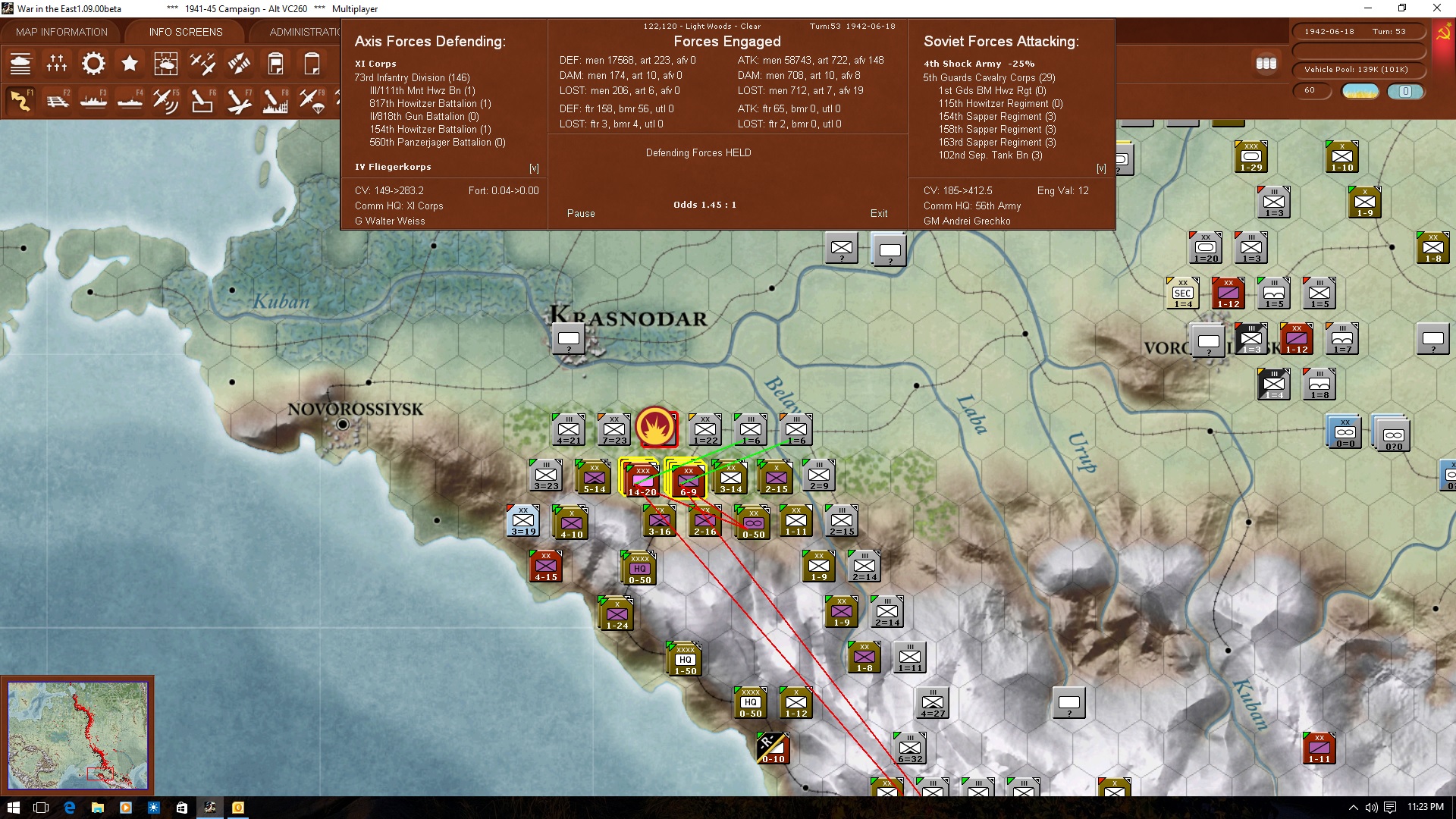Open the Windows Start menu
The width and height of the screenshot is (1456, 819).
tap(13, 808)
